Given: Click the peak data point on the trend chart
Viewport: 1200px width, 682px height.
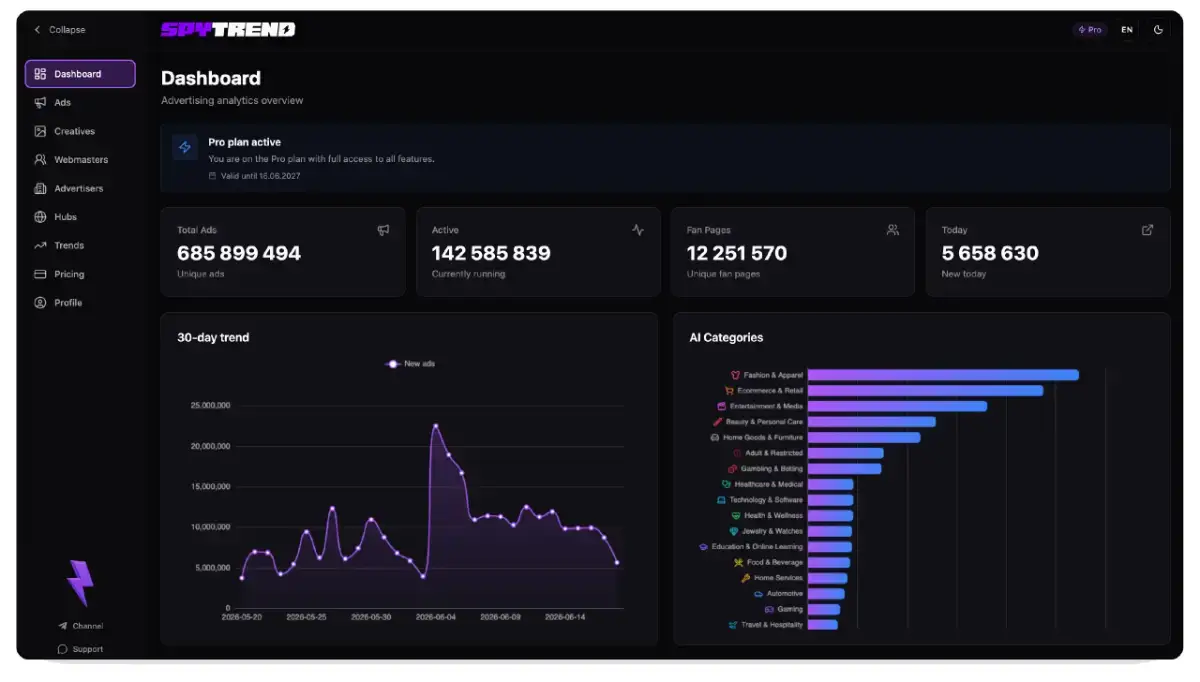Looking at the screenshot, I should click(x=436, y=426).
